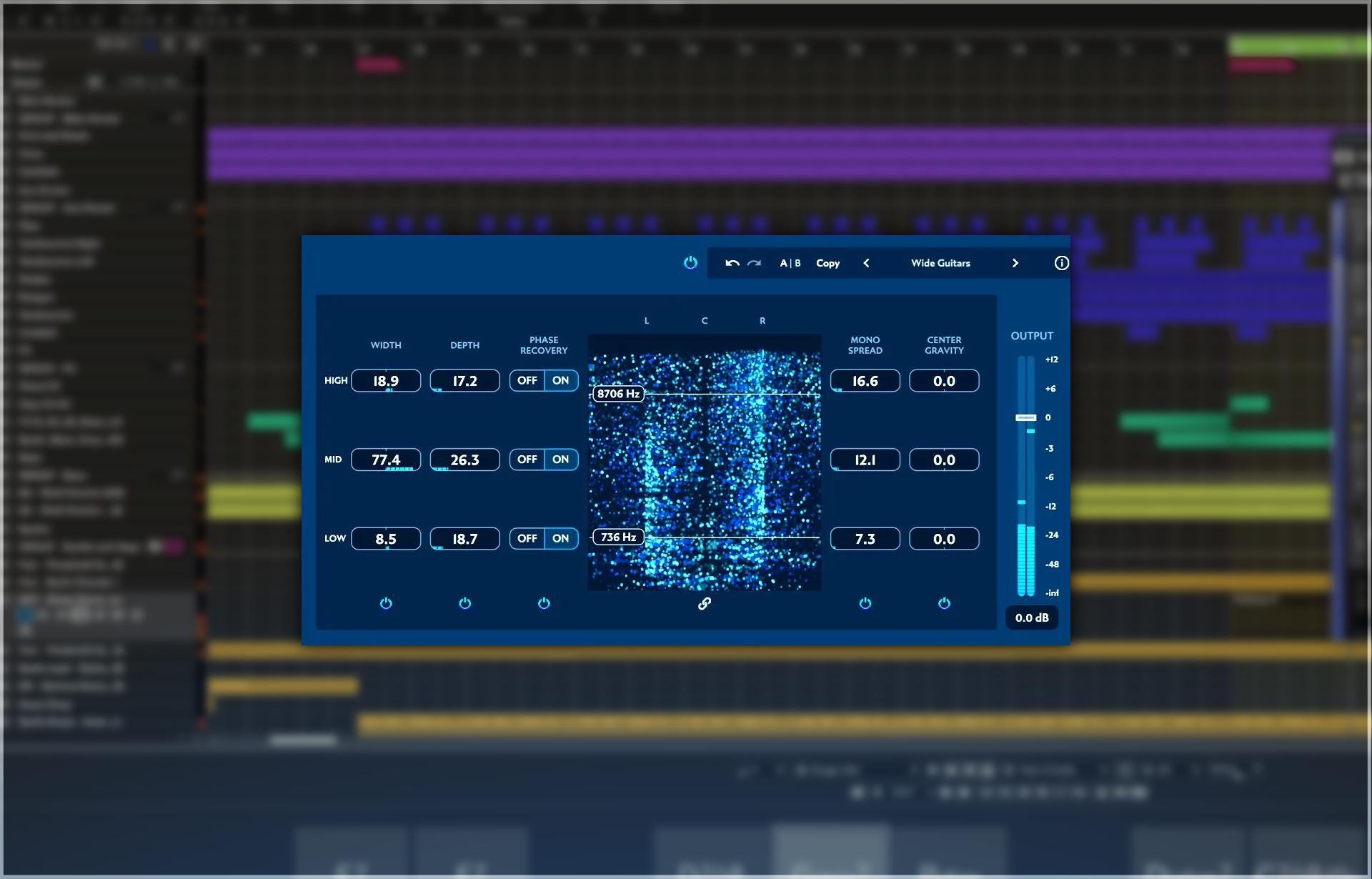Click the Copy button
Screen dimensions: 1372x879
click(x=828, y=263)
